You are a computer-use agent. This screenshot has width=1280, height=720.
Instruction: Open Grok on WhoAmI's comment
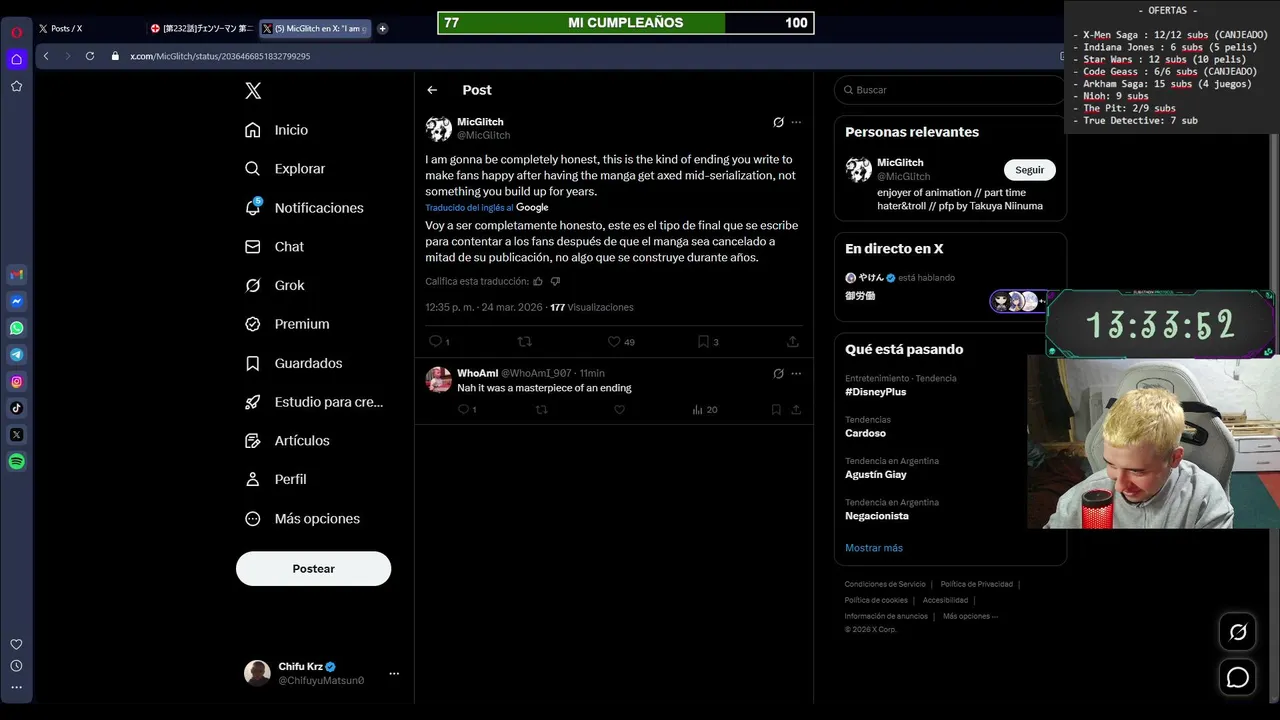point(778,374)
